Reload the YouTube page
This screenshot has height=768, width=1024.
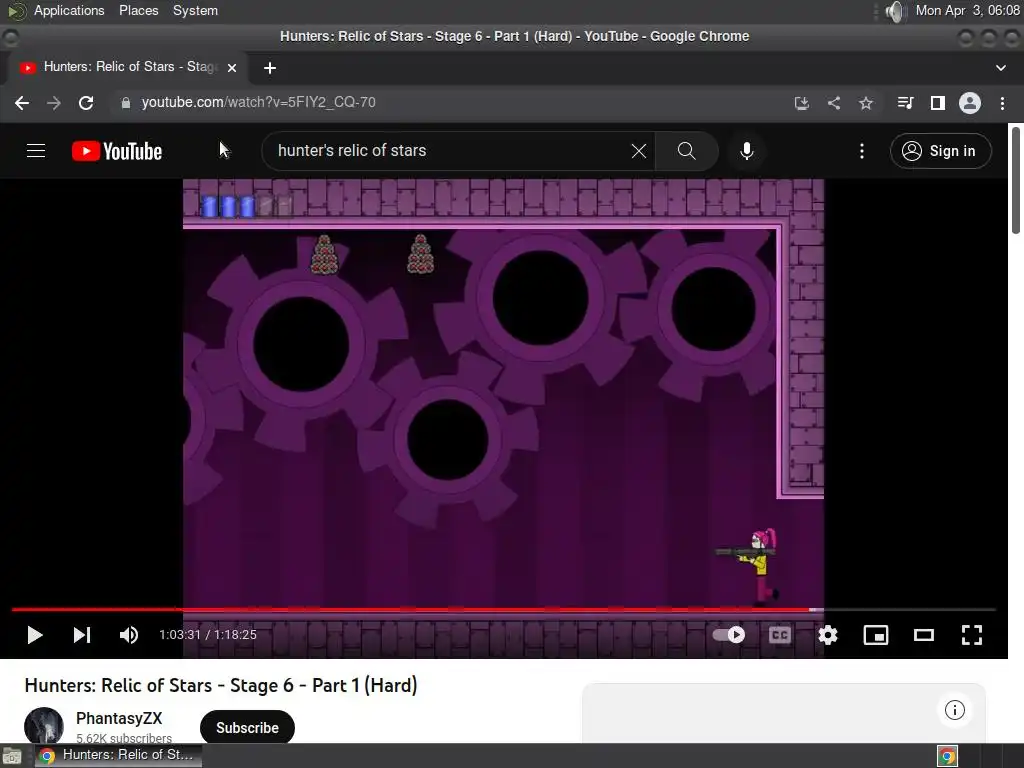tap(86, 103)
